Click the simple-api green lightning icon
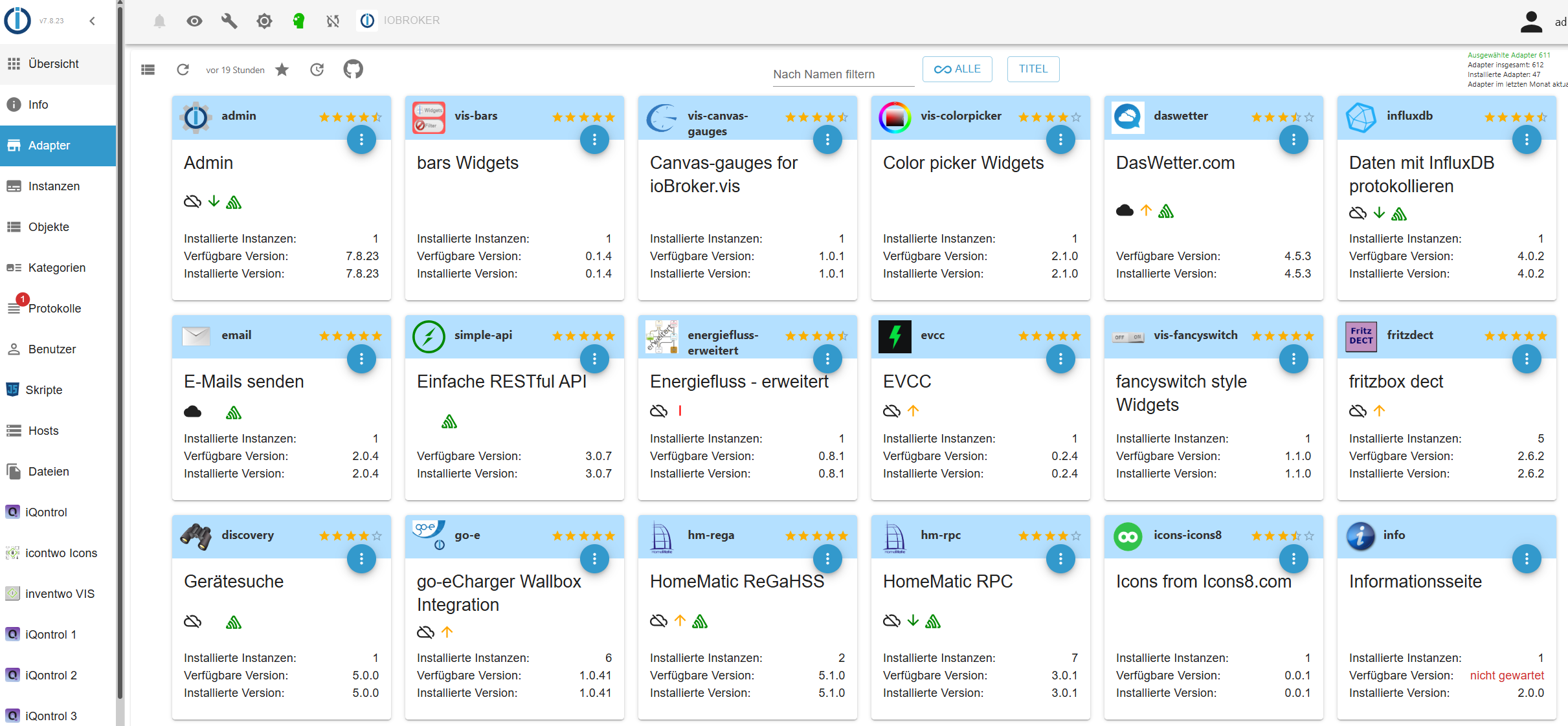This screenshot has height=726, width=1568. (x=429, y=336)
